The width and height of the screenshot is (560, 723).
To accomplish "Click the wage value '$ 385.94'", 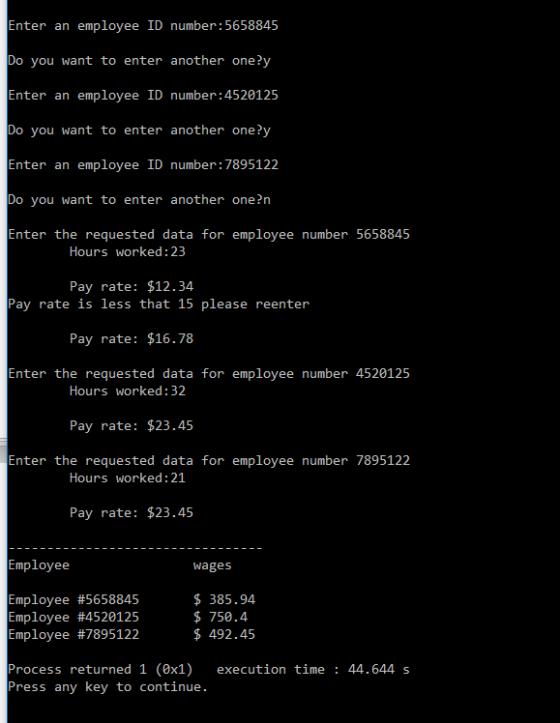I will coord(224,599).
